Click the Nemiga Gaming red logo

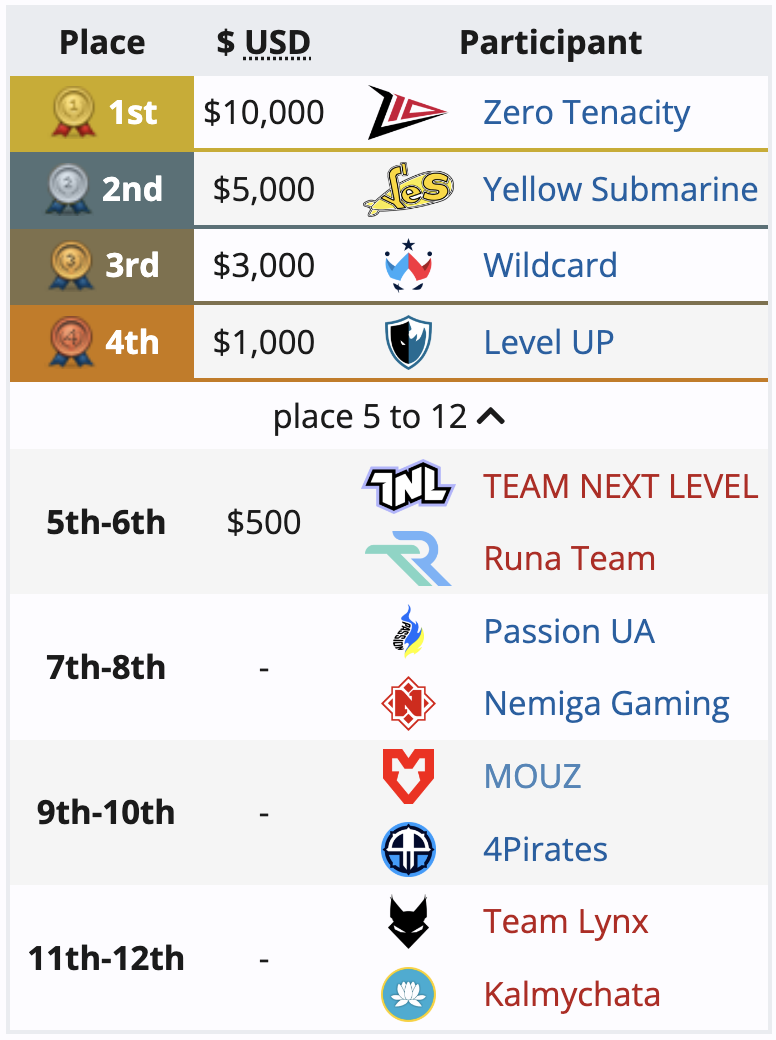(409, 703)
